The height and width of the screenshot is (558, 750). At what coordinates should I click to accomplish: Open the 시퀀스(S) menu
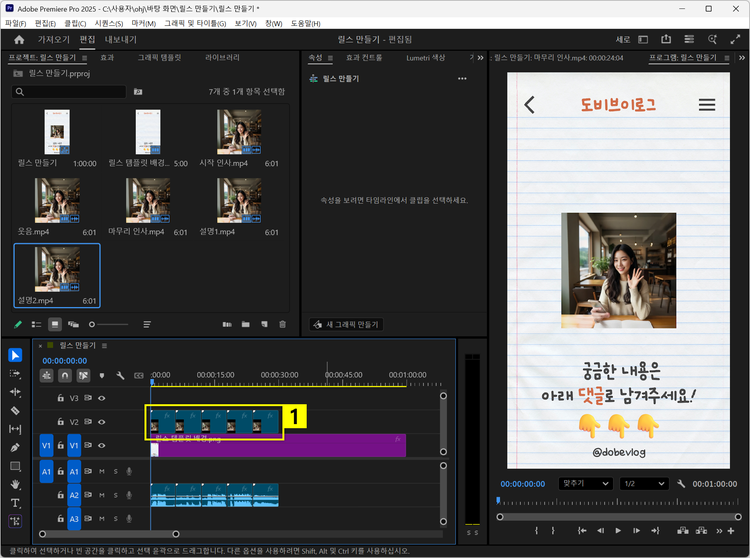click(109, 23)
